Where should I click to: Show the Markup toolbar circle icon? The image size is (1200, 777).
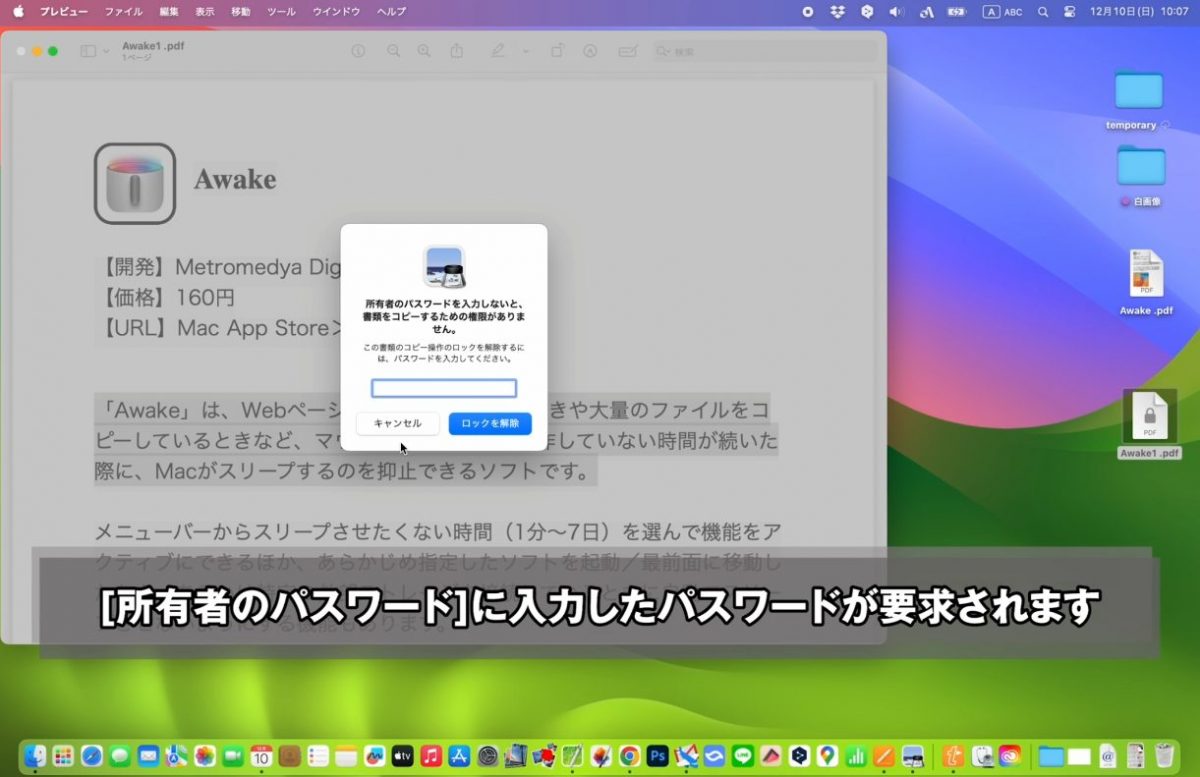coord(590,51)
